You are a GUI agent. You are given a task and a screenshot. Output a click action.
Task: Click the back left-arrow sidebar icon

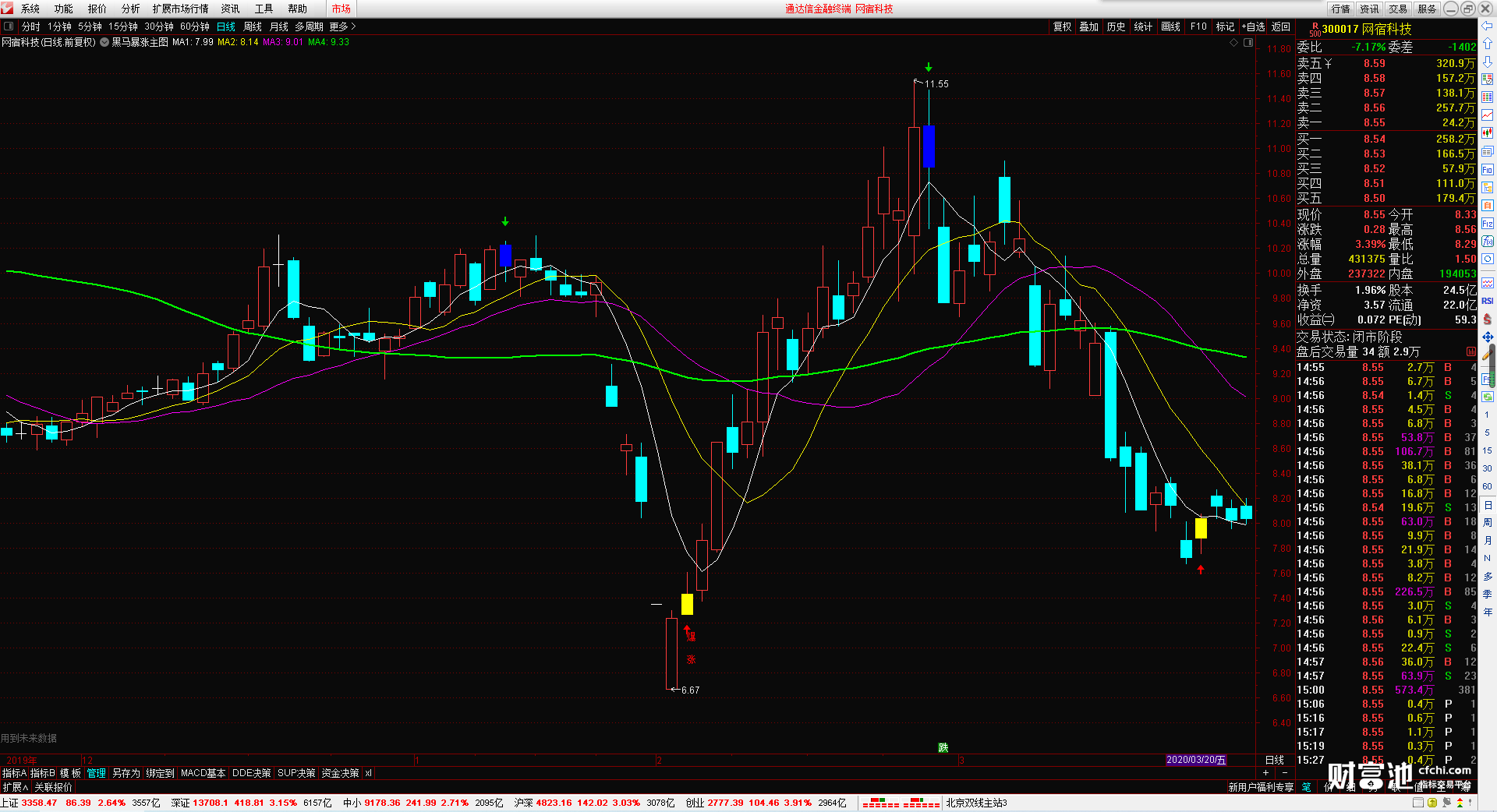pyautogui.click(x=1488, y=26)
